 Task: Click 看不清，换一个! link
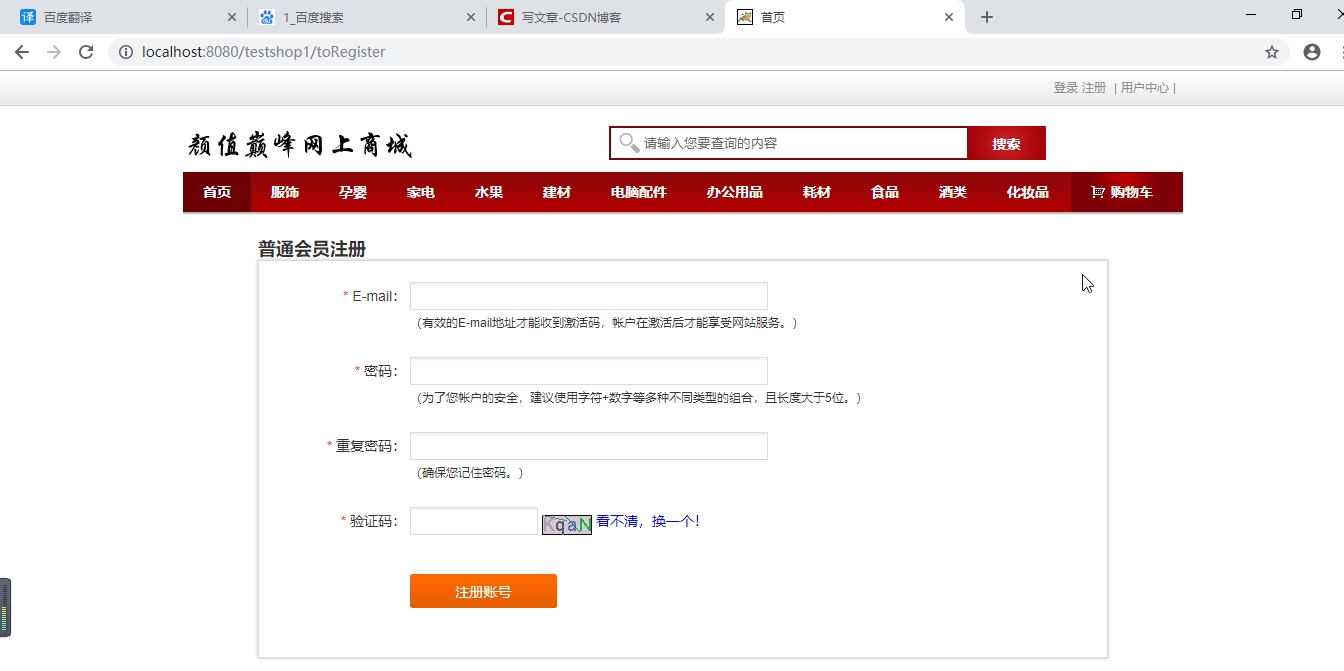(648, 521)
